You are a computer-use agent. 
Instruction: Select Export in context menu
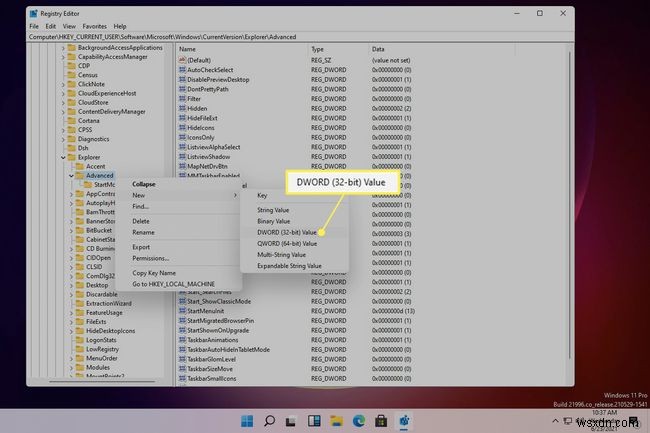[141, 247]
